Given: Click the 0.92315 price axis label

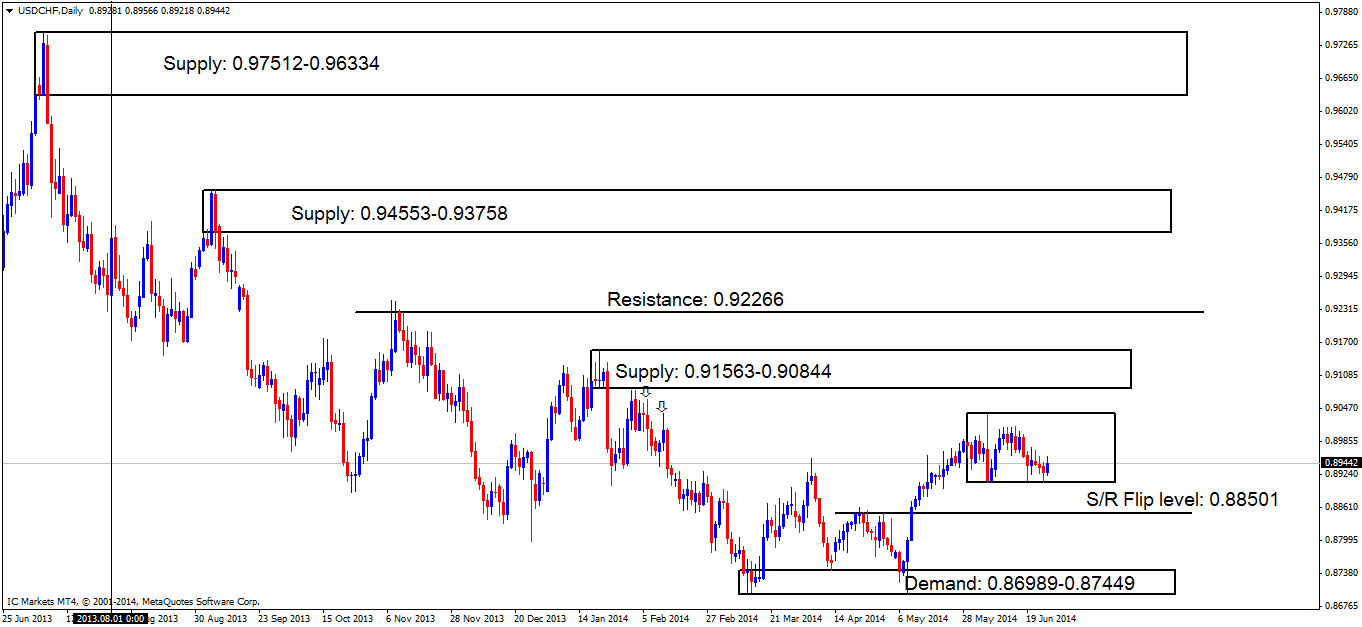Looking at the screenshot, I should (x=1341, y=309).
